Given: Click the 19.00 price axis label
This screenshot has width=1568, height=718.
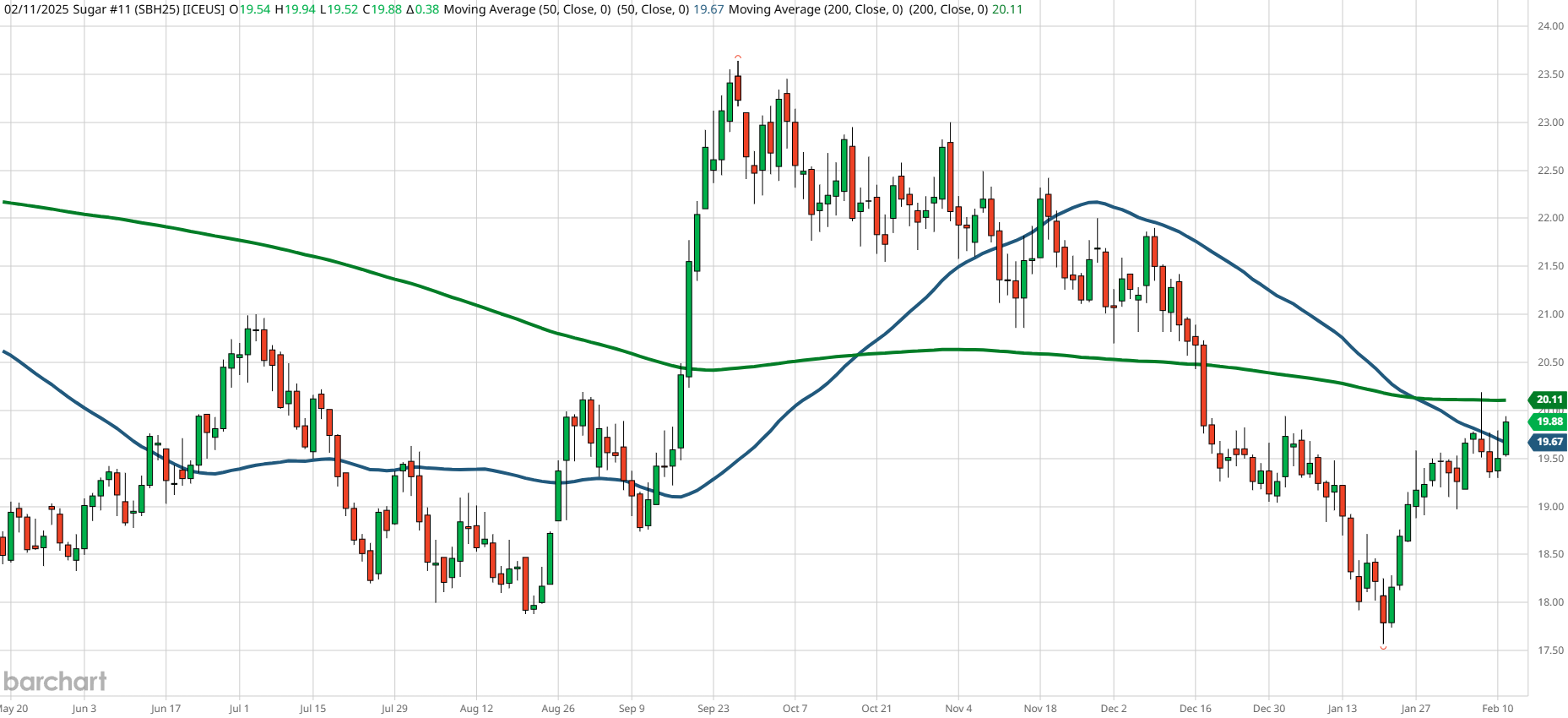Looking at the screenshot, I should point(1550,507).
